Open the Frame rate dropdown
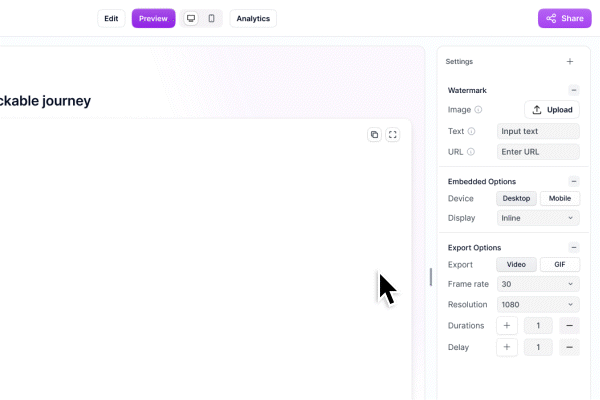The height and width of the screenshot is (400, 600). pyautogui.click(x=538, y=284)
